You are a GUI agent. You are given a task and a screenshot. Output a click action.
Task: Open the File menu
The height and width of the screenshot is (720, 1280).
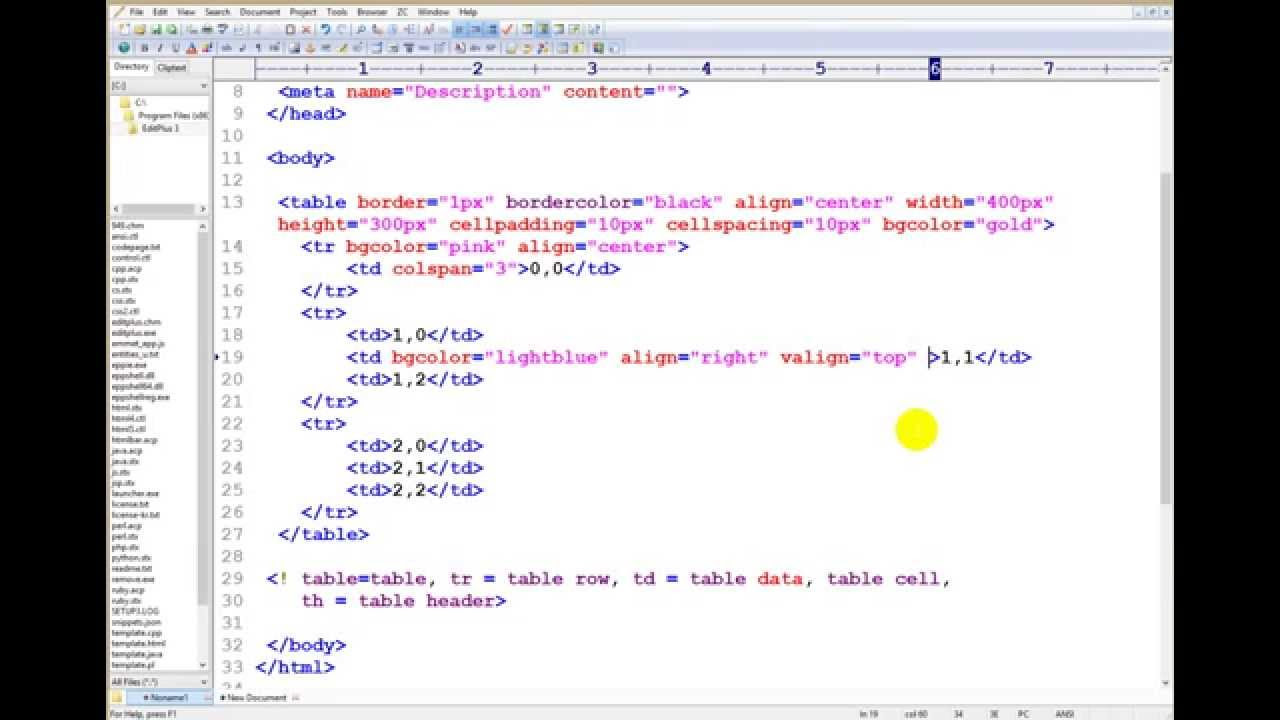click(x=136, y=12)
